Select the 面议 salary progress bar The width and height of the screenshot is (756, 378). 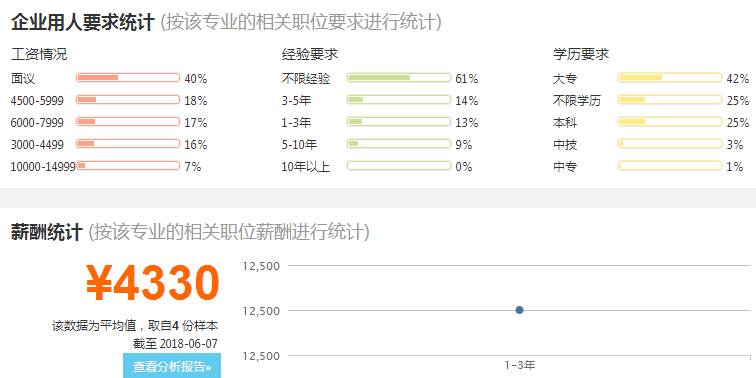[128, 78]
